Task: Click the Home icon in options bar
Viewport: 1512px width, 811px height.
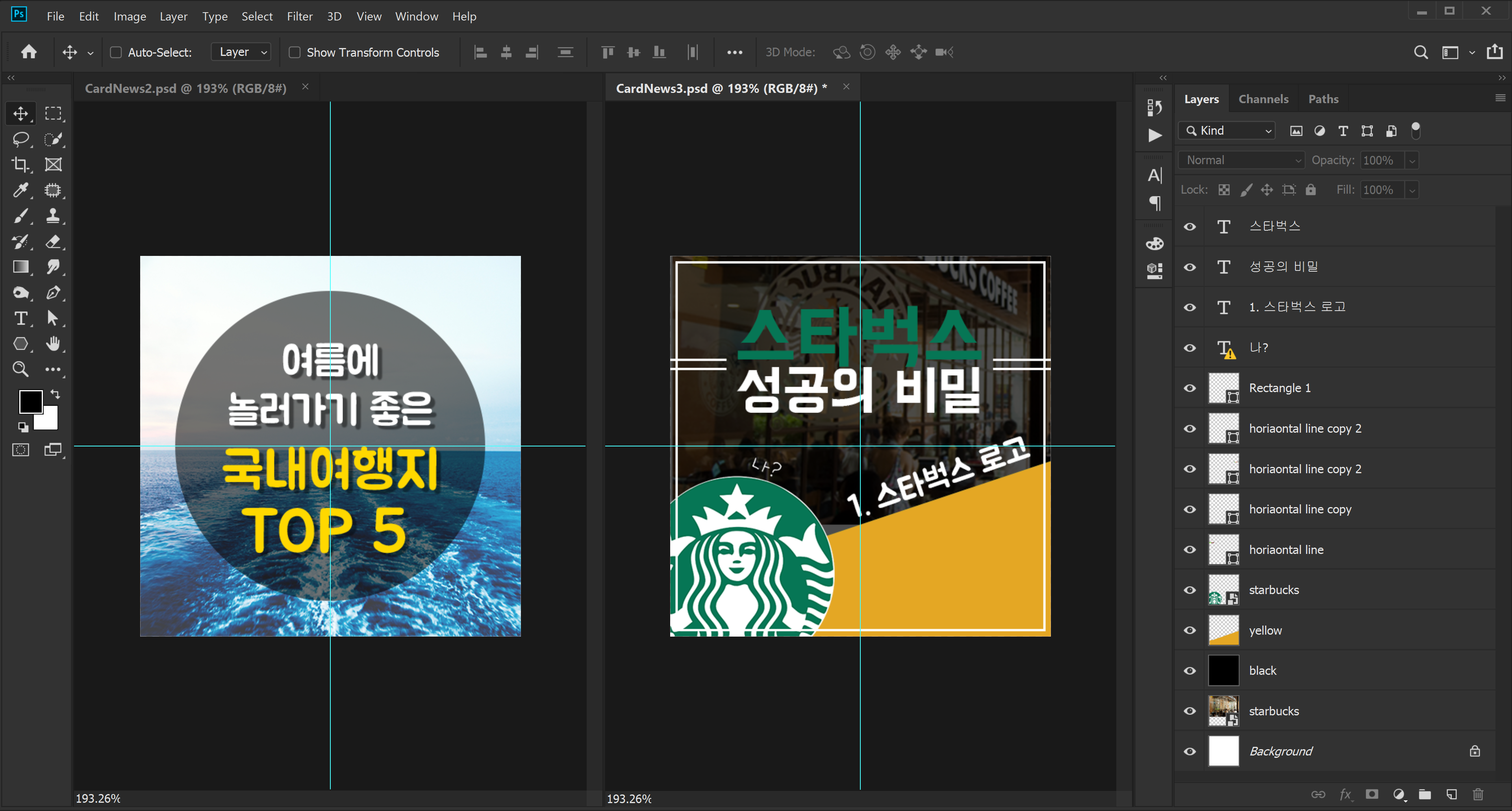Action: tap(29, 52)
